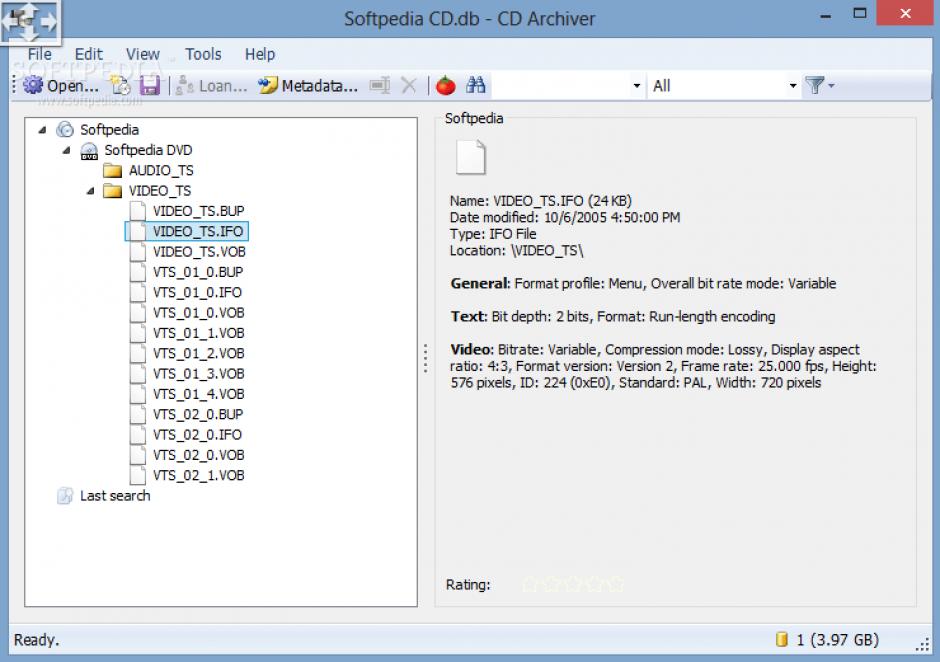The image size is (940, 662).
Task: Select file VTS_01_1.VOB
Action: pos(198,333)
